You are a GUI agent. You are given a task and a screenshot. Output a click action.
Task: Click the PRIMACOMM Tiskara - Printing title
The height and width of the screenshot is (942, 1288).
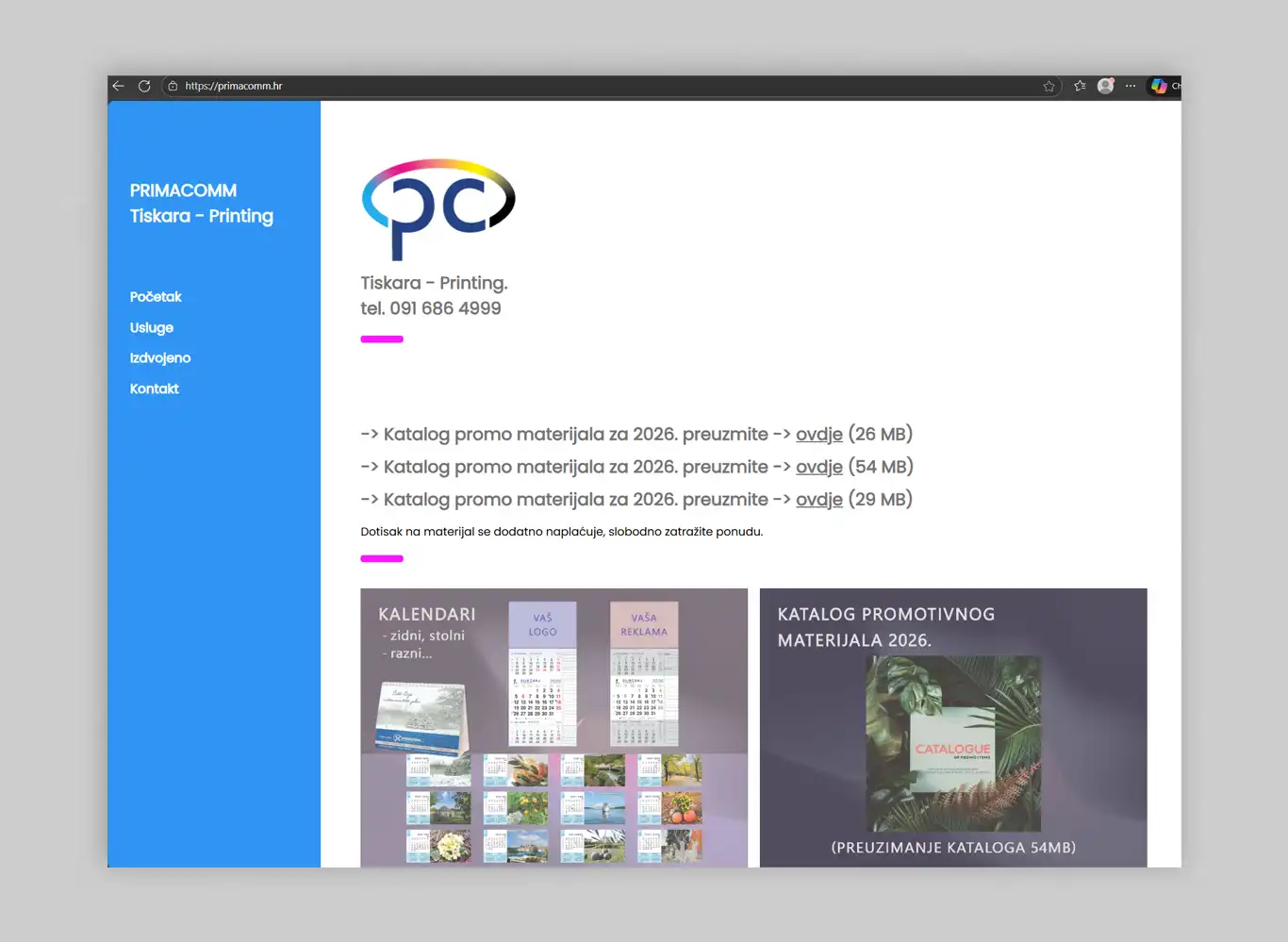(x=202, y=204)
